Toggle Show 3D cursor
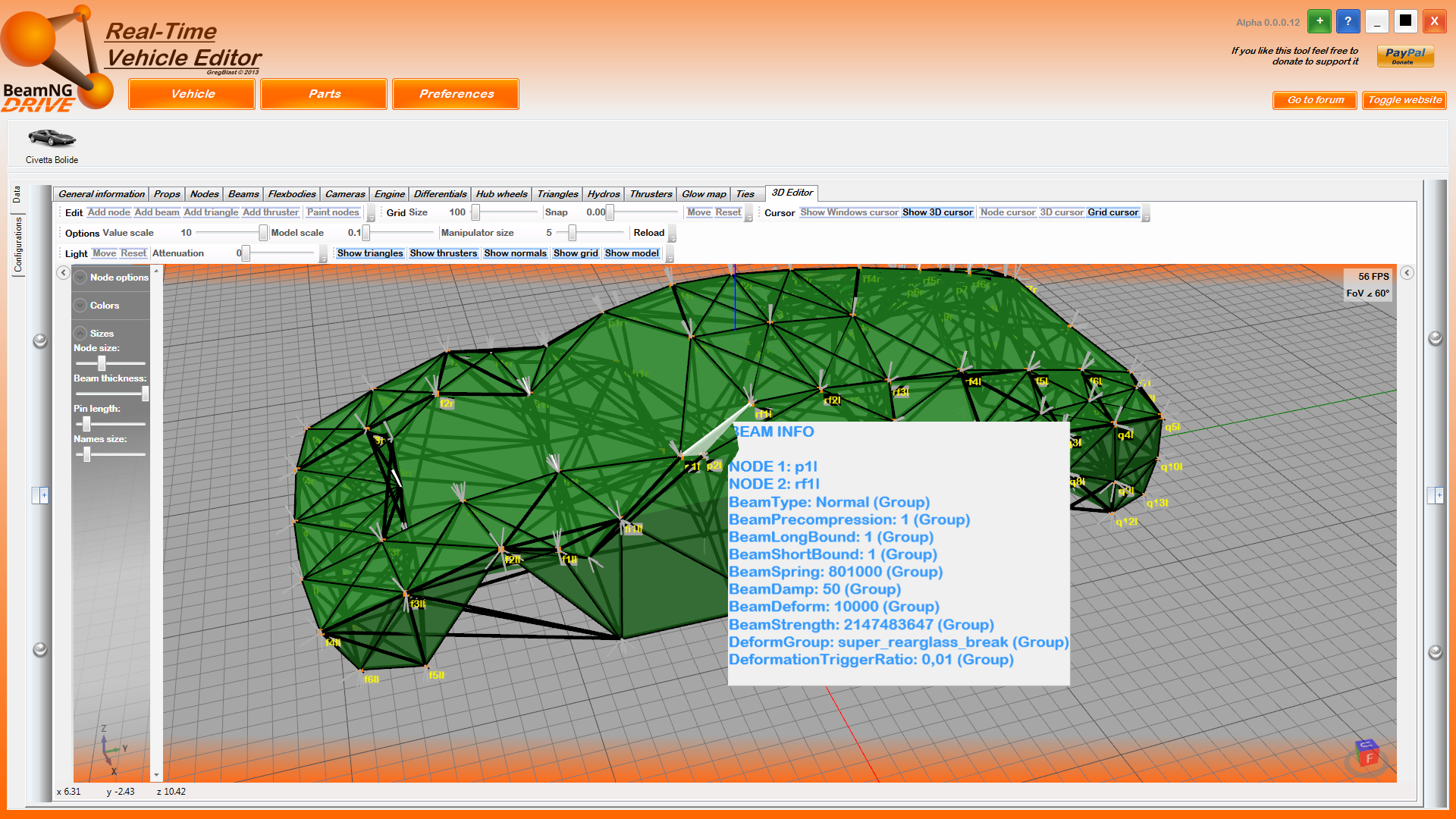Image resolution: width=1456 pixels, height=819 pixels. click(x=937, y=212)
